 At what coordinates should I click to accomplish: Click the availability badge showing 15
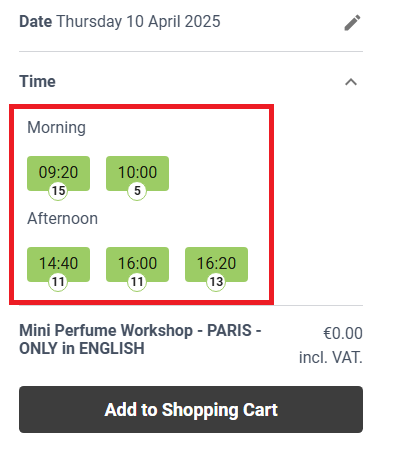(58, 191)
